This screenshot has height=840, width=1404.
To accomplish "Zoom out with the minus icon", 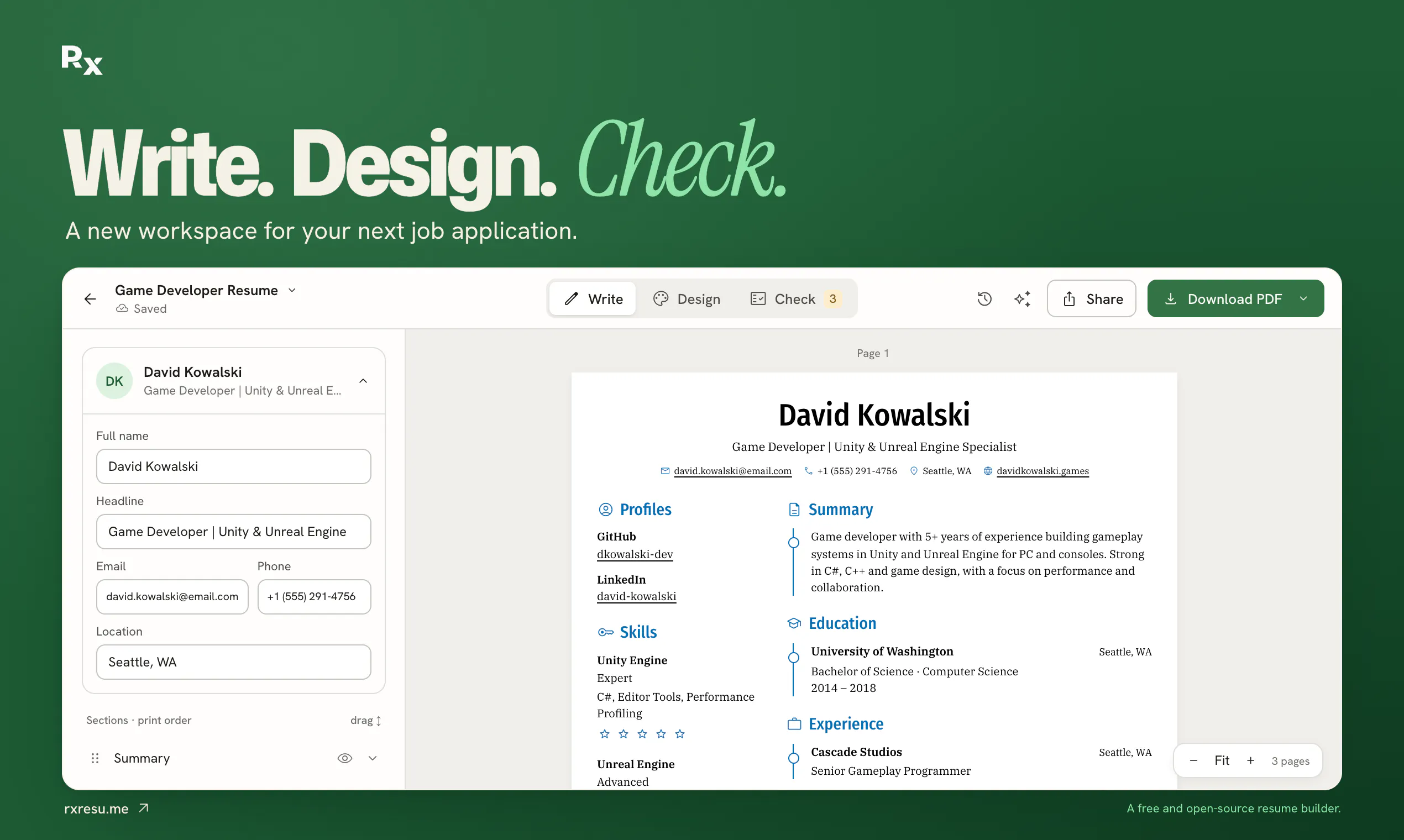I will coord(1193,761).
